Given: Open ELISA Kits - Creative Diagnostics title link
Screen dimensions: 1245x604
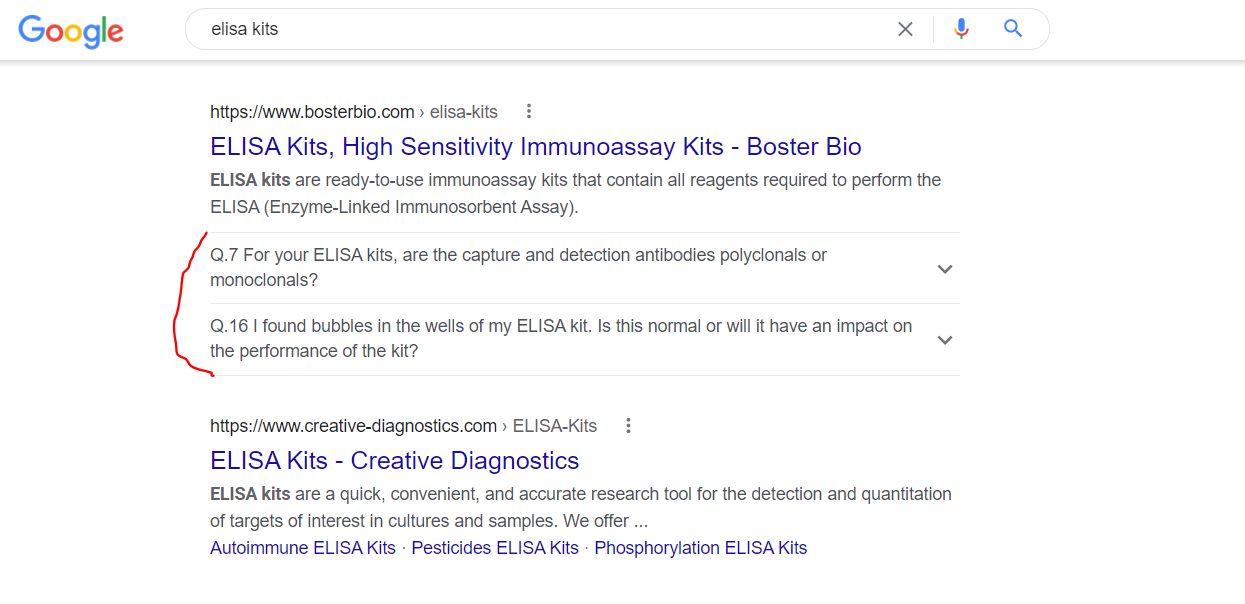Looking at the screenshot, I should click(x=394, y=461).
